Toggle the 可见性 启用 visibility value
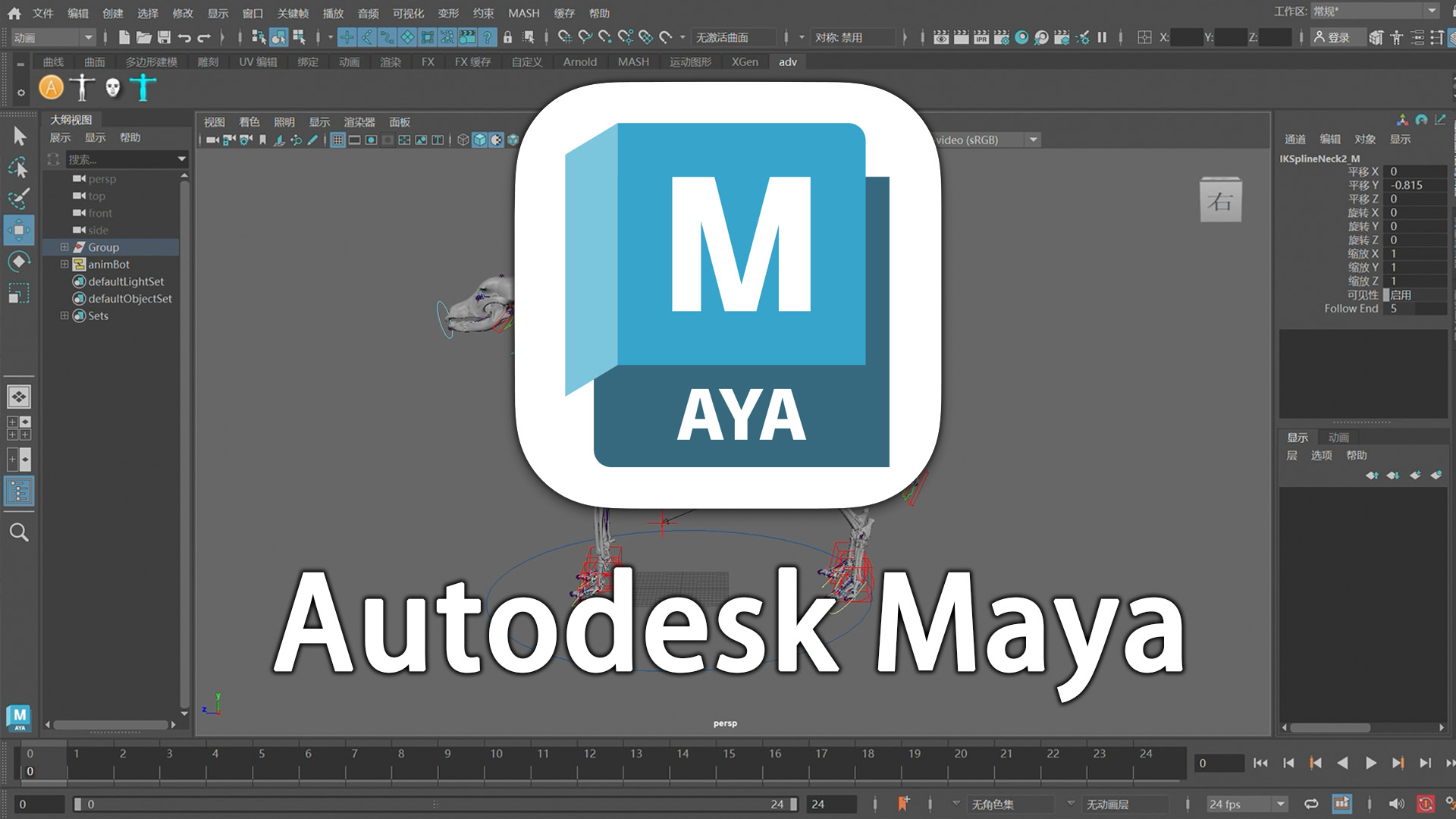Image resolution: width=1456 pixels, height=819 pixels. [1415, 295]
